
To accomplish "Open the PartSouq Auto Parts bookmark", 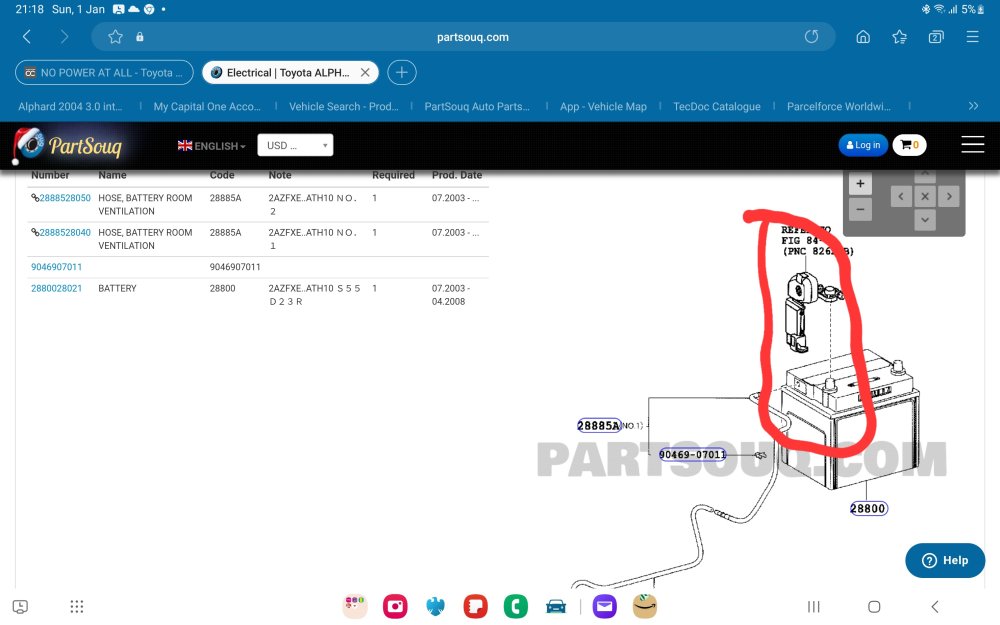I will 477,107.
